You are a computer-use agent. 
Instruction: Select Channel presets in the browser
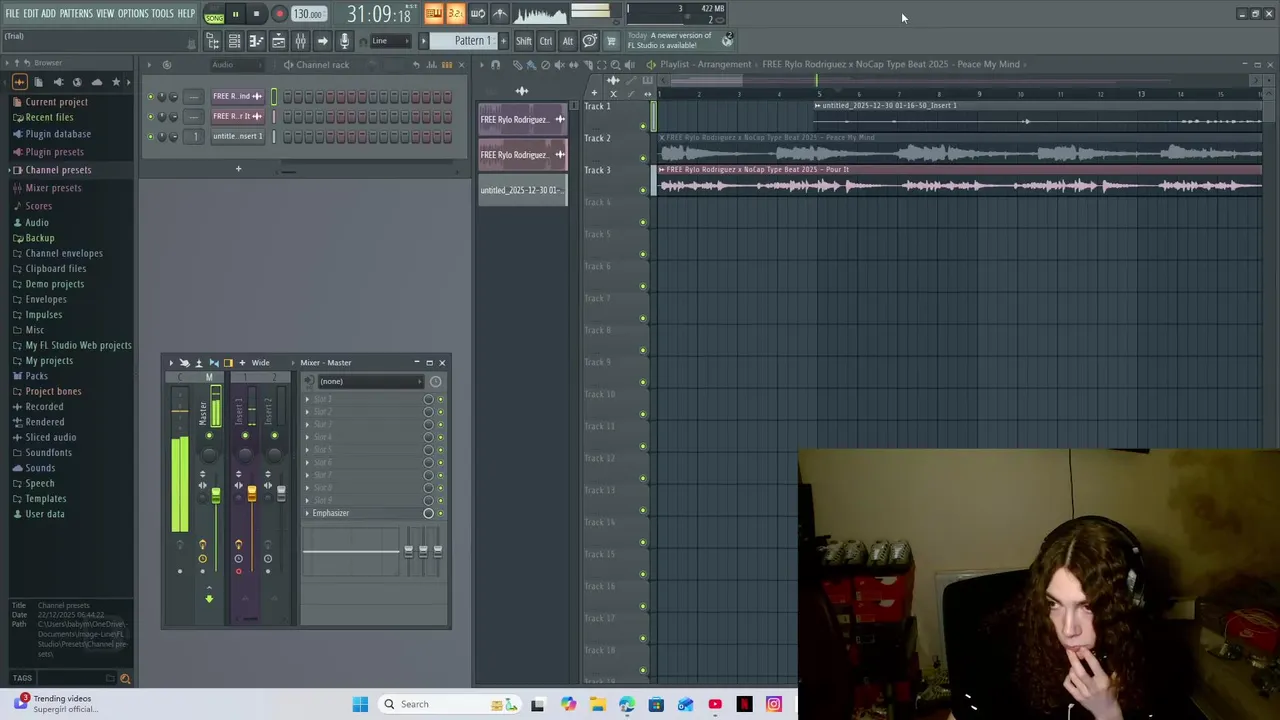(x=58, y=170)
